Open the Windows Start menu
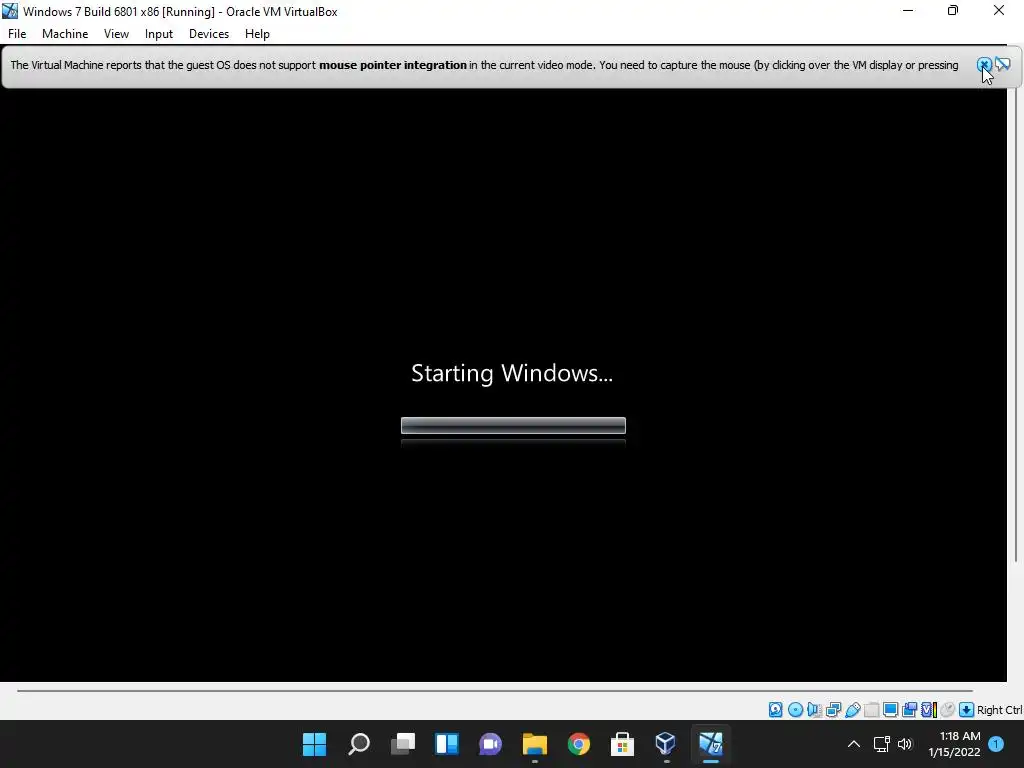The image size is (1024, 768). 314,744
